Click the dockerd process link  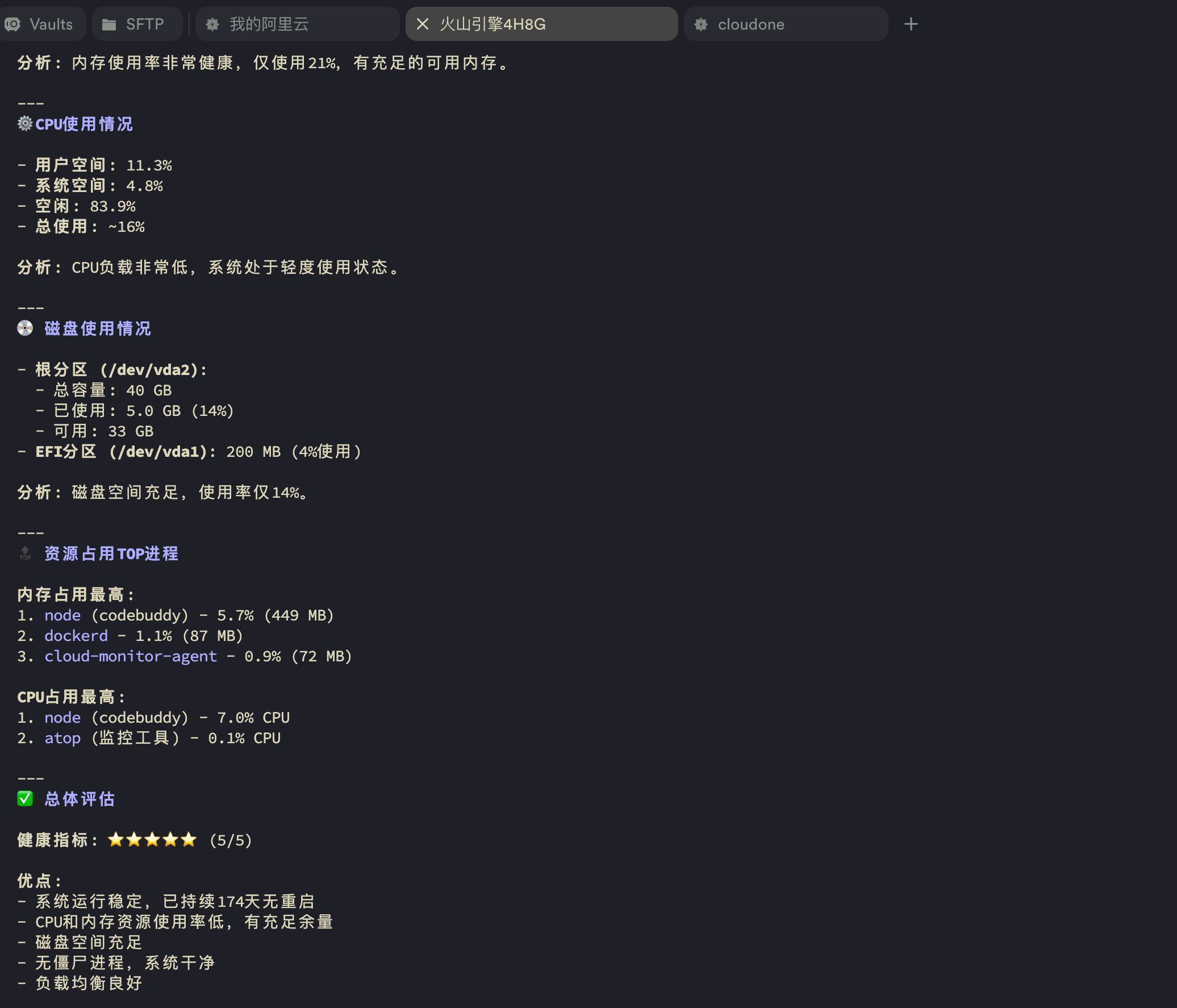(76, 635)
